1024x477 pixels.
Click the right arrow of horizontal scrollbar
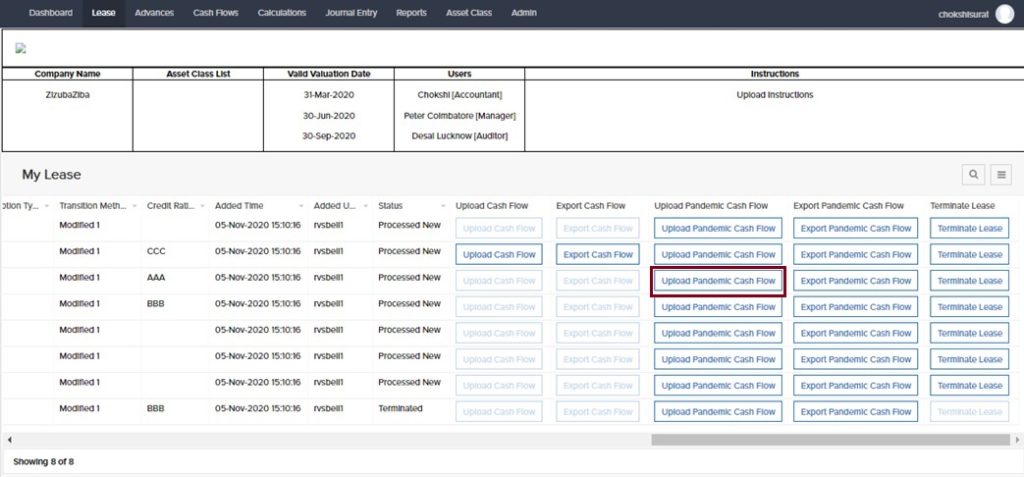coord(1017,439)
